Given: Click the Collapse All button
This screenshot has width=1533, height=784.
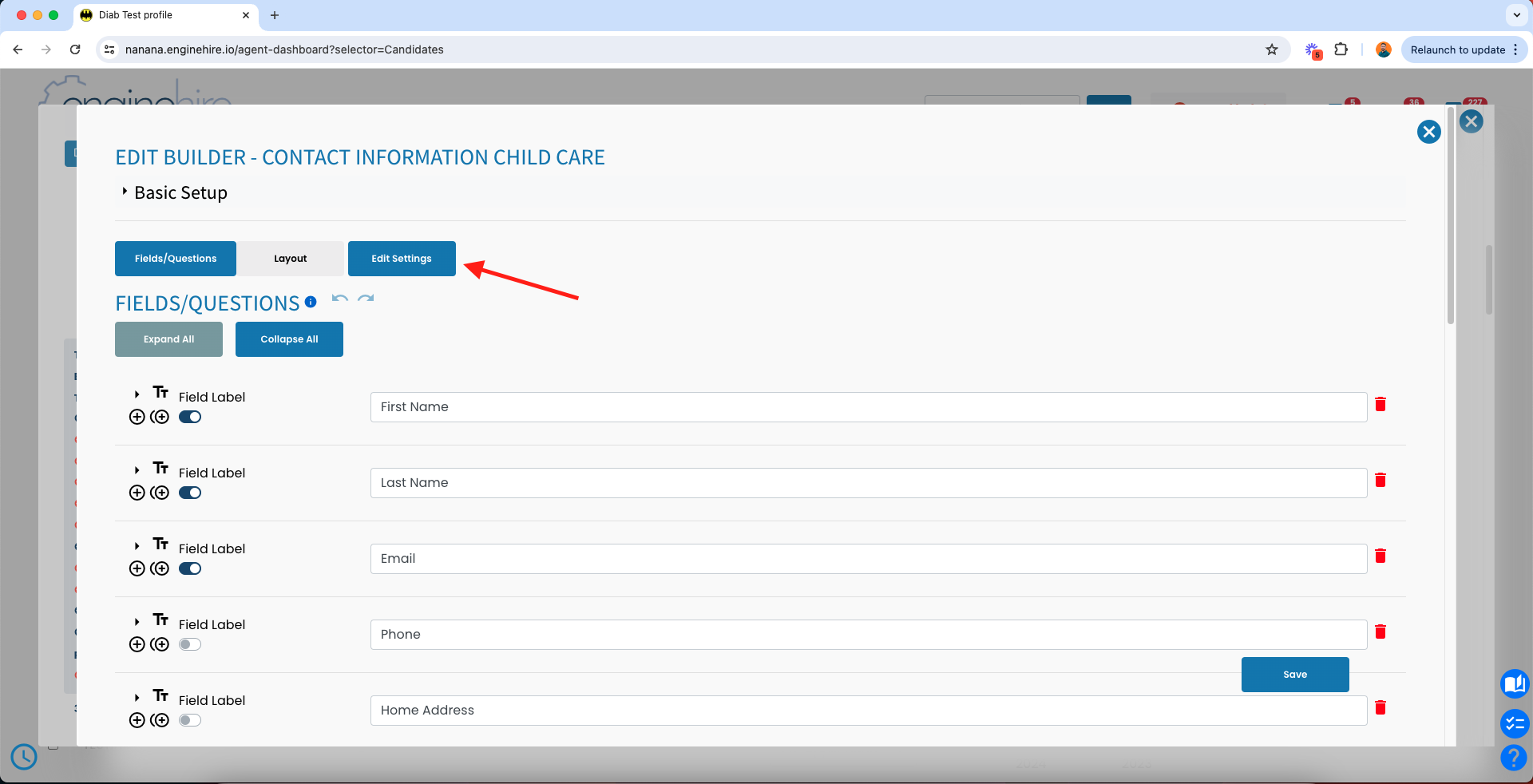Looking at the screenshot, I should pos(289,339).
